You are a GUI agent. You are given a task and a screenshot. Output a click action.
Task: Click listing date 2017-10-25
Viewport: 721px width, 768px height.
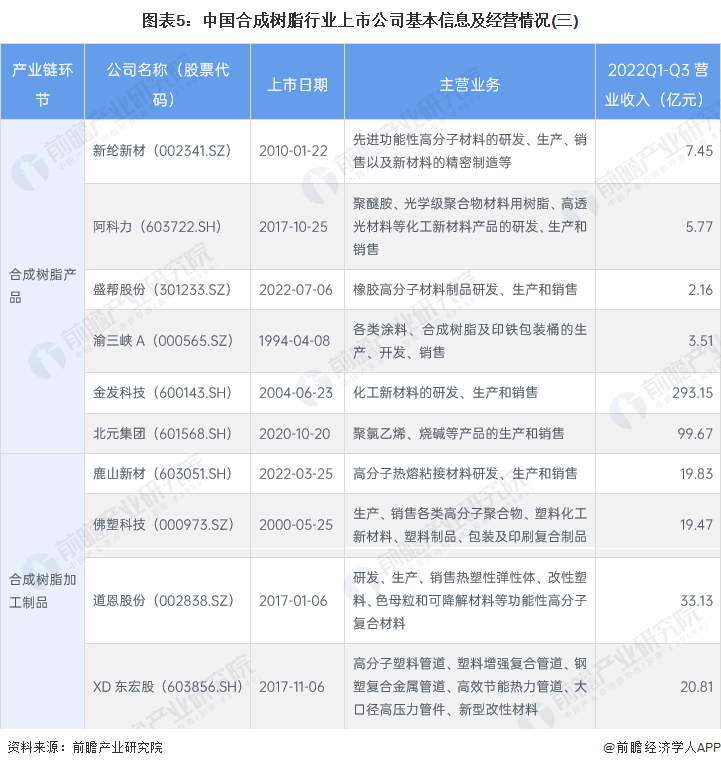click(x=293, y=227)
